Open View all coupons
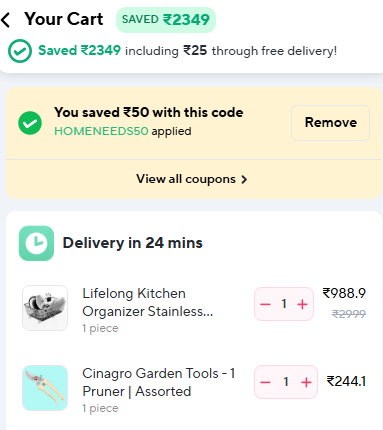 point(192,179)
